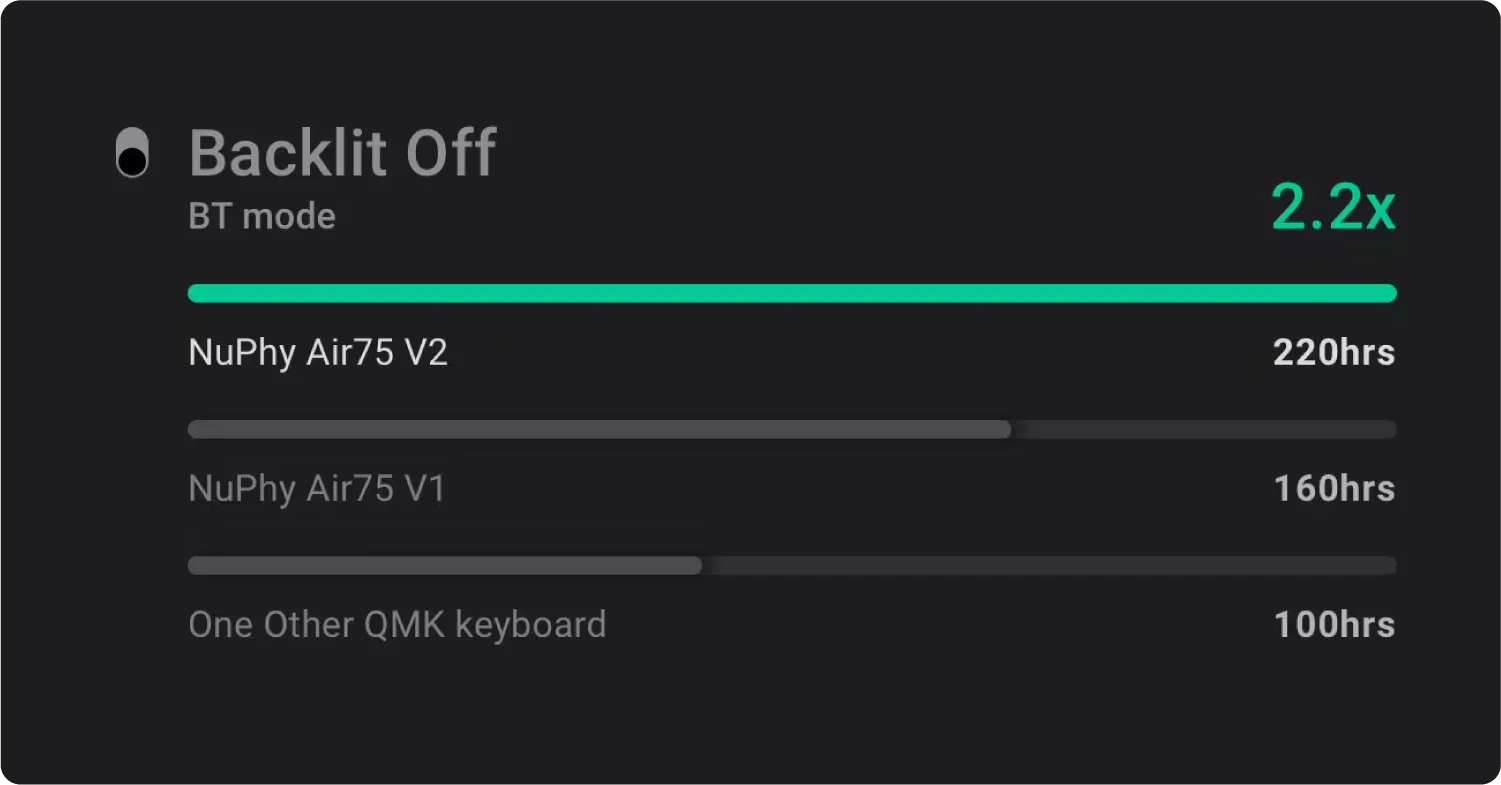The image size is (1501, 785).
Task: Click the filled part of QMK keyboard bar
Action: (x=445, y=565)
